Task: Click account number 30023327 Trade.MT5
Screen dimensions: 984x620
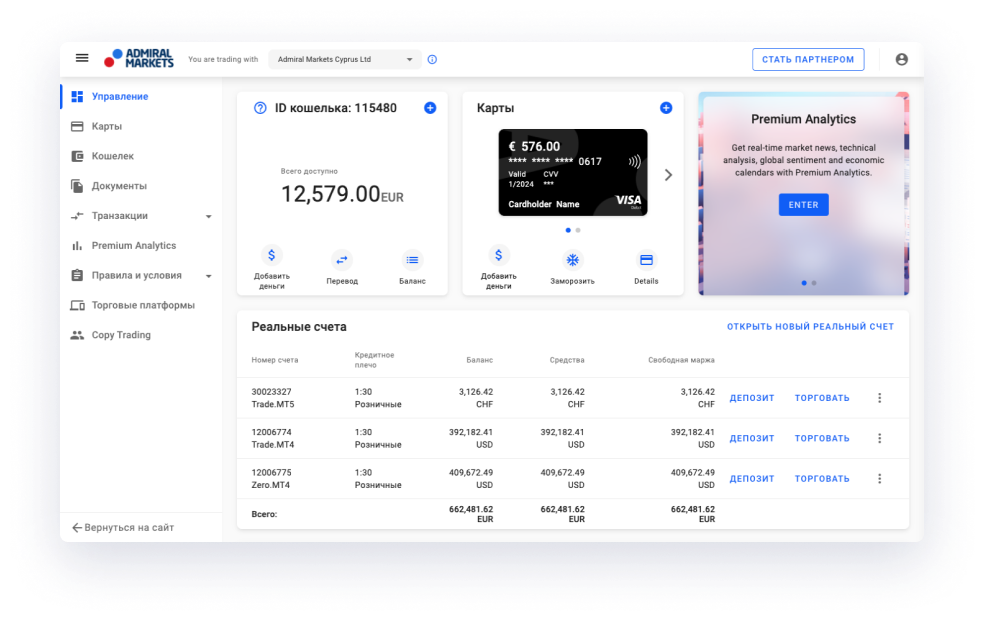Action: (x=273, y=398)
